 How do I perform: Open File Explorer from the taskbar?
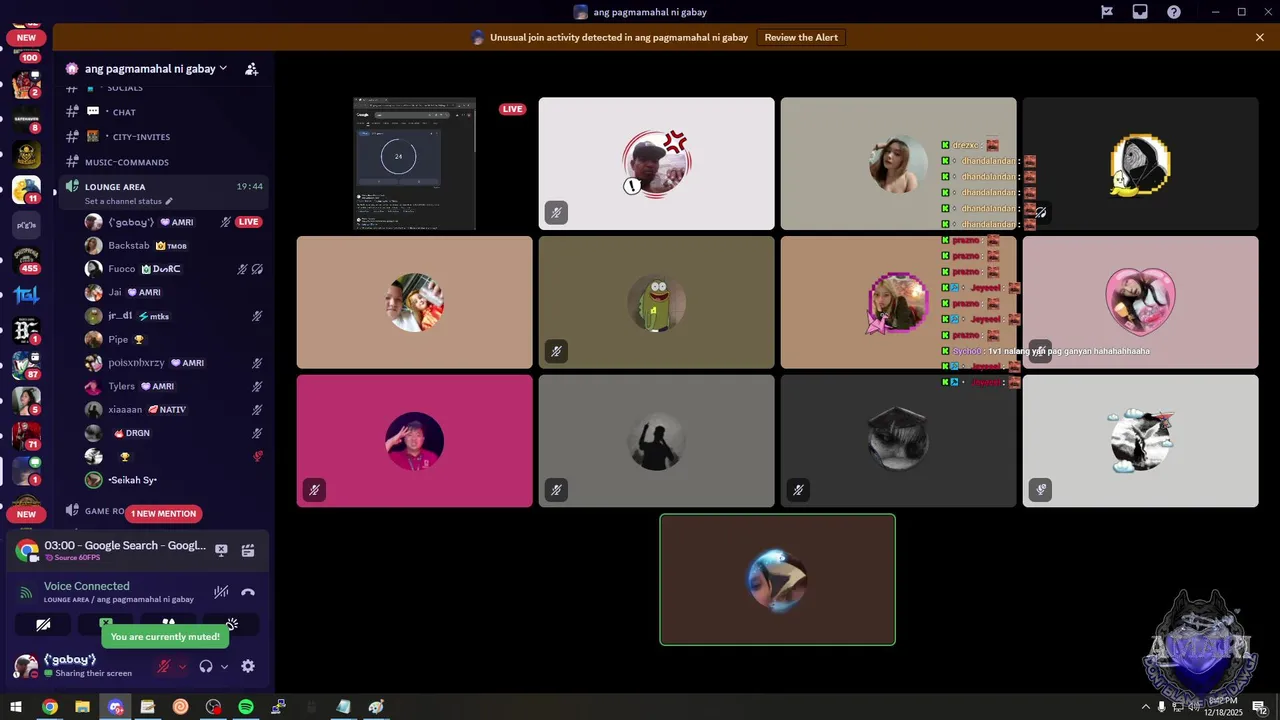tap(82, 707)
